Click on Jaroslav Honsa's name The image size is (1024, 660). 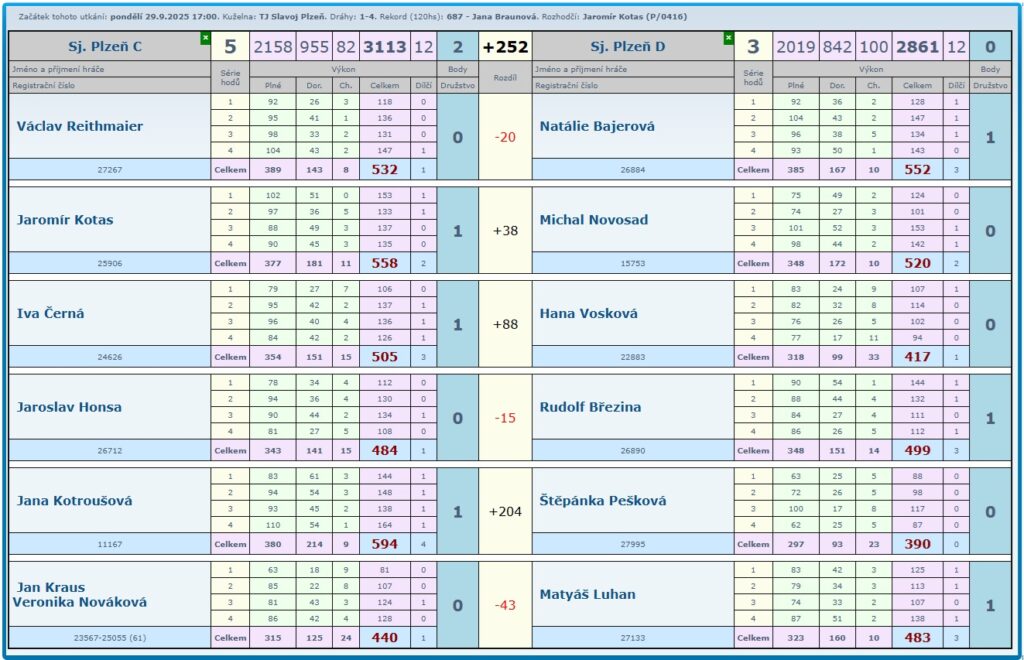tap(69, 407)
